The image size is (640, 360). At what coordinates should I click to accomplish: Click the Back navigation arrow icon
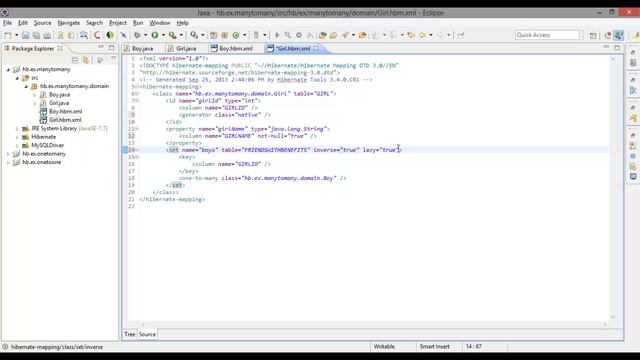tap(422, 35)
